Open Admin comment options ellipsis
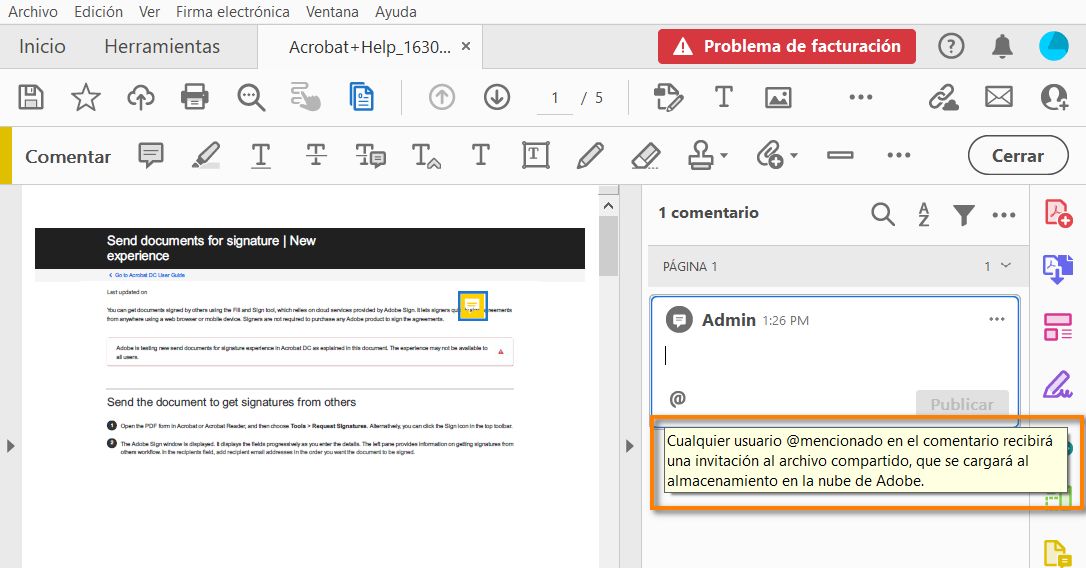 pos(997,319)
